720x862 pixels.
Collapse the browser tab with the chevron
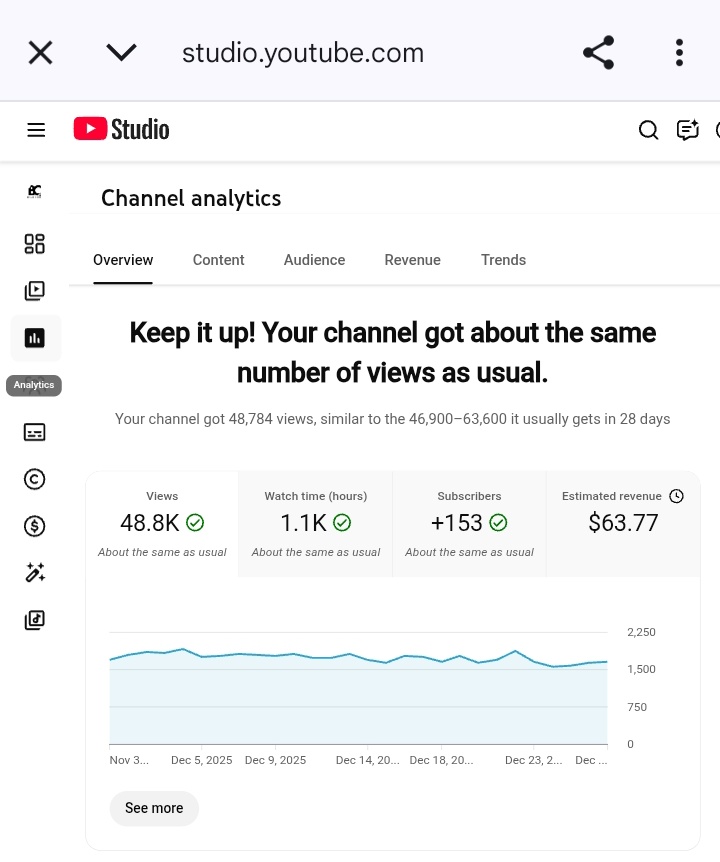coord(121,52)
